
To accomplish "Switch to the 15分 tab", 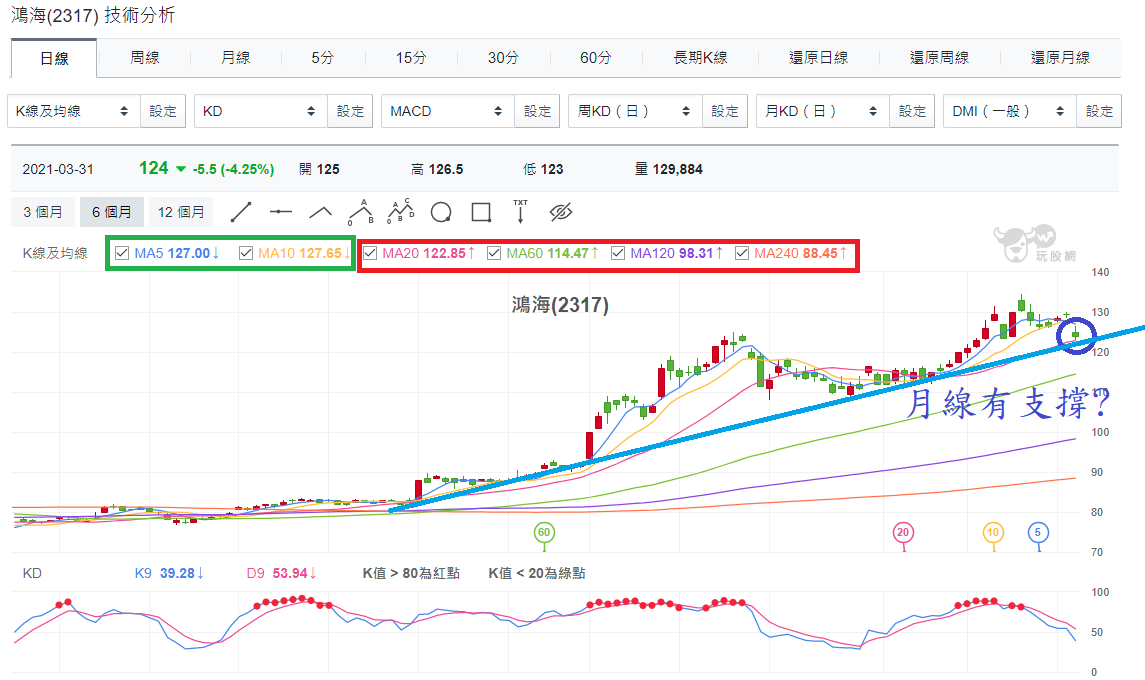I will pos(411,58).
